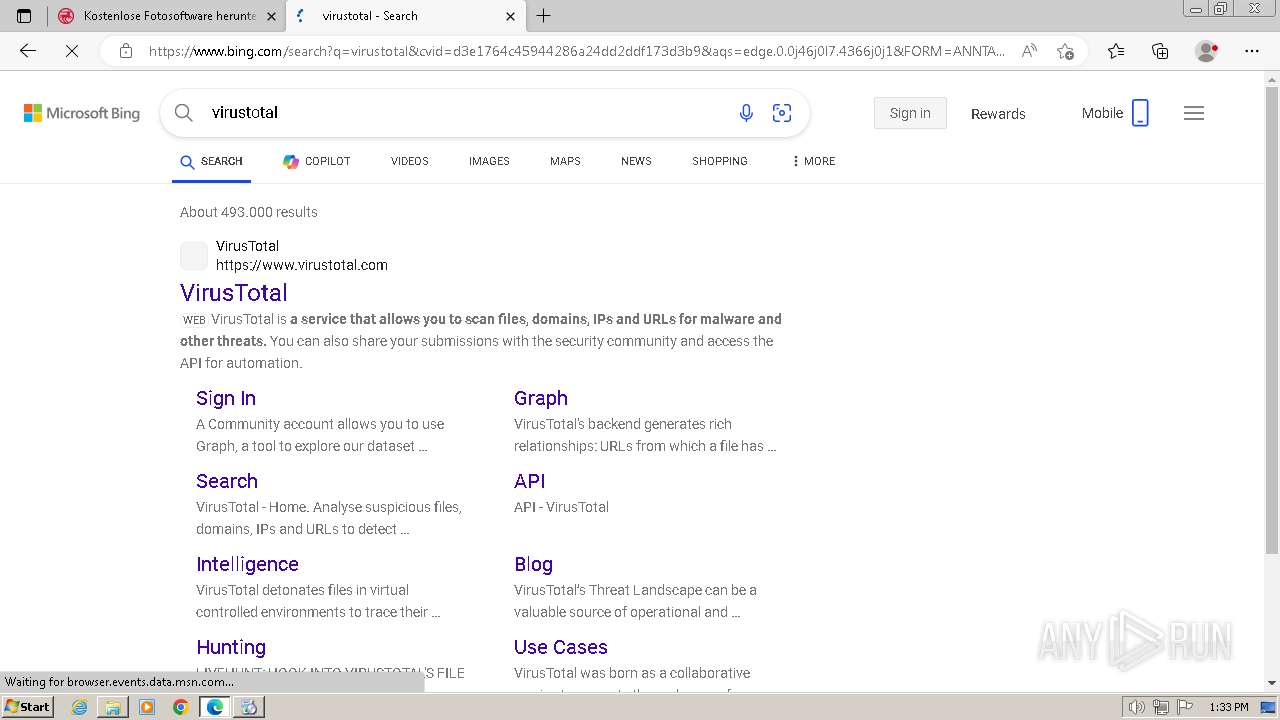Select the SEARCH tab
1280x720 pixels.
coord(211,161)
